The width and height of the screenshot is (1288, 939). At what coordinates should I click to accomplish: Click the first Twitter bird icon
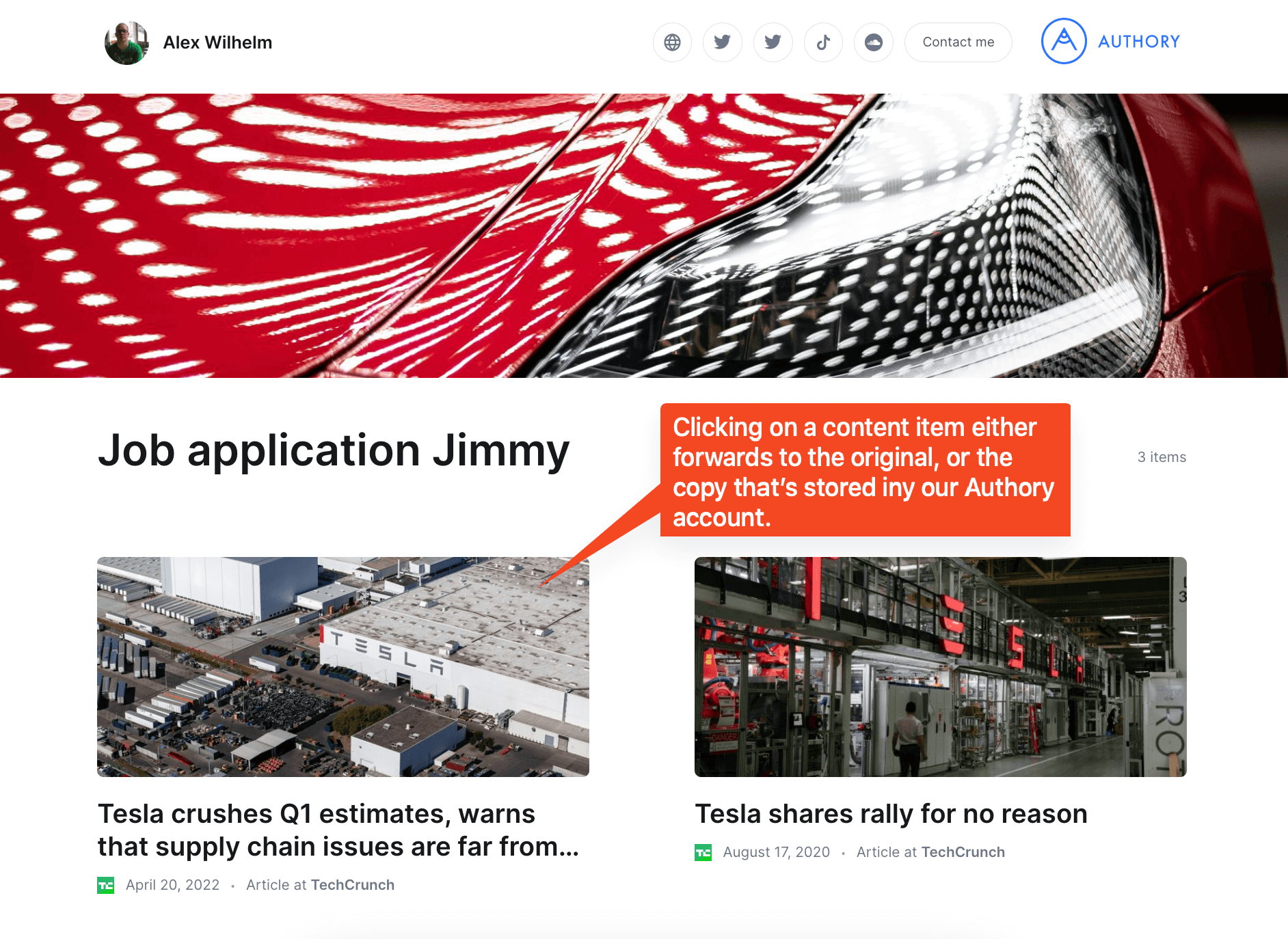click(723, 42)
